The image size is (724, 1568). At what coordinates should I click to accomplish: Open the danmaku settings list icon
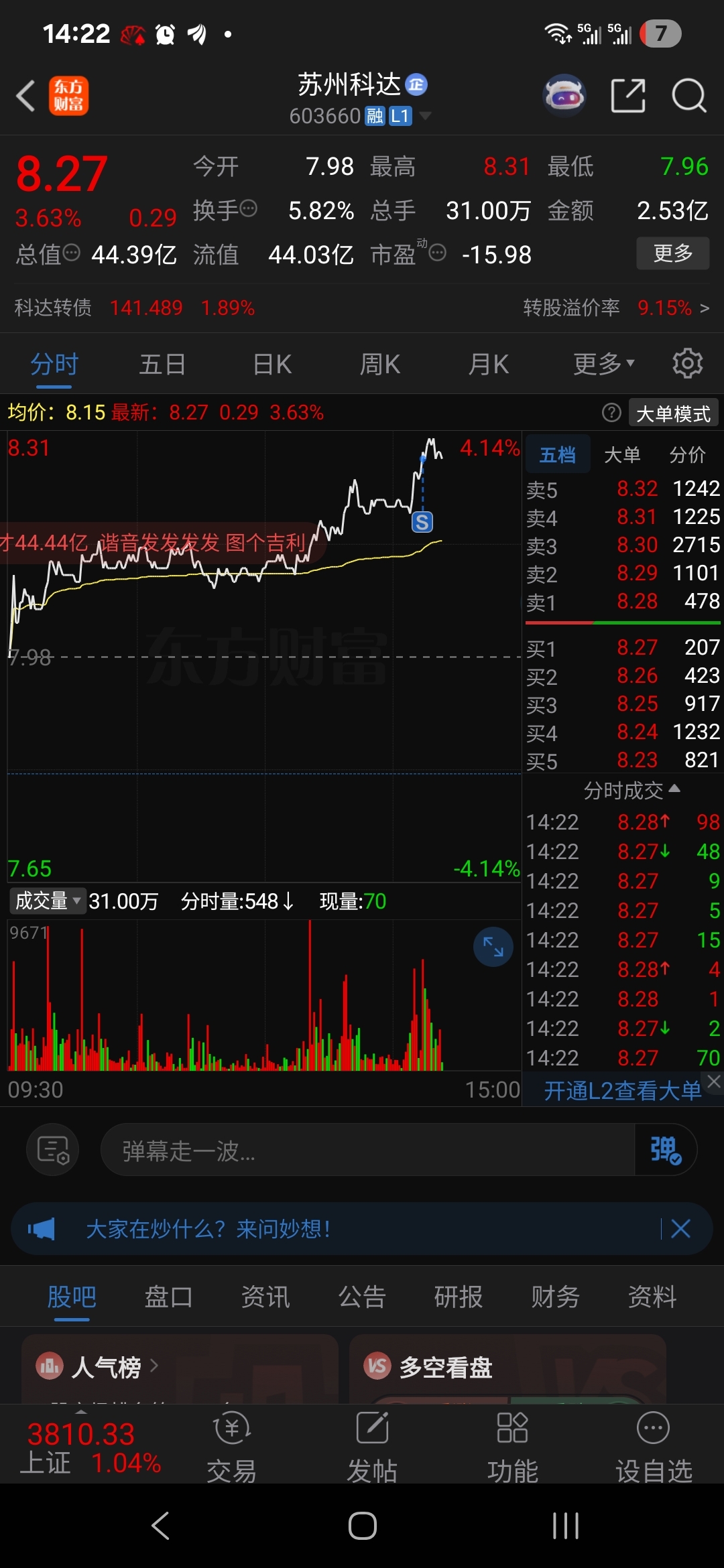point(53,1150)
